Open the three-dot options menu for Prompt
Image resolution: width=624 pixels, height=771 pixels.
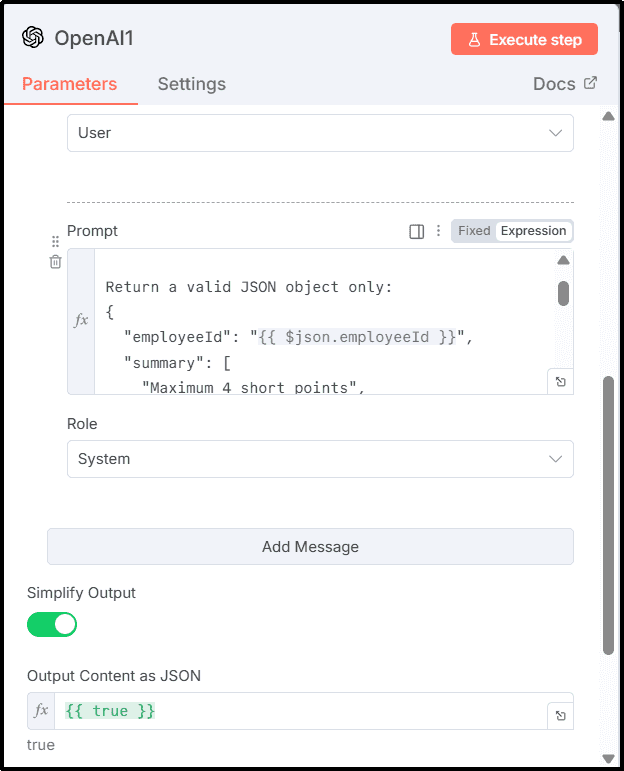438,231
